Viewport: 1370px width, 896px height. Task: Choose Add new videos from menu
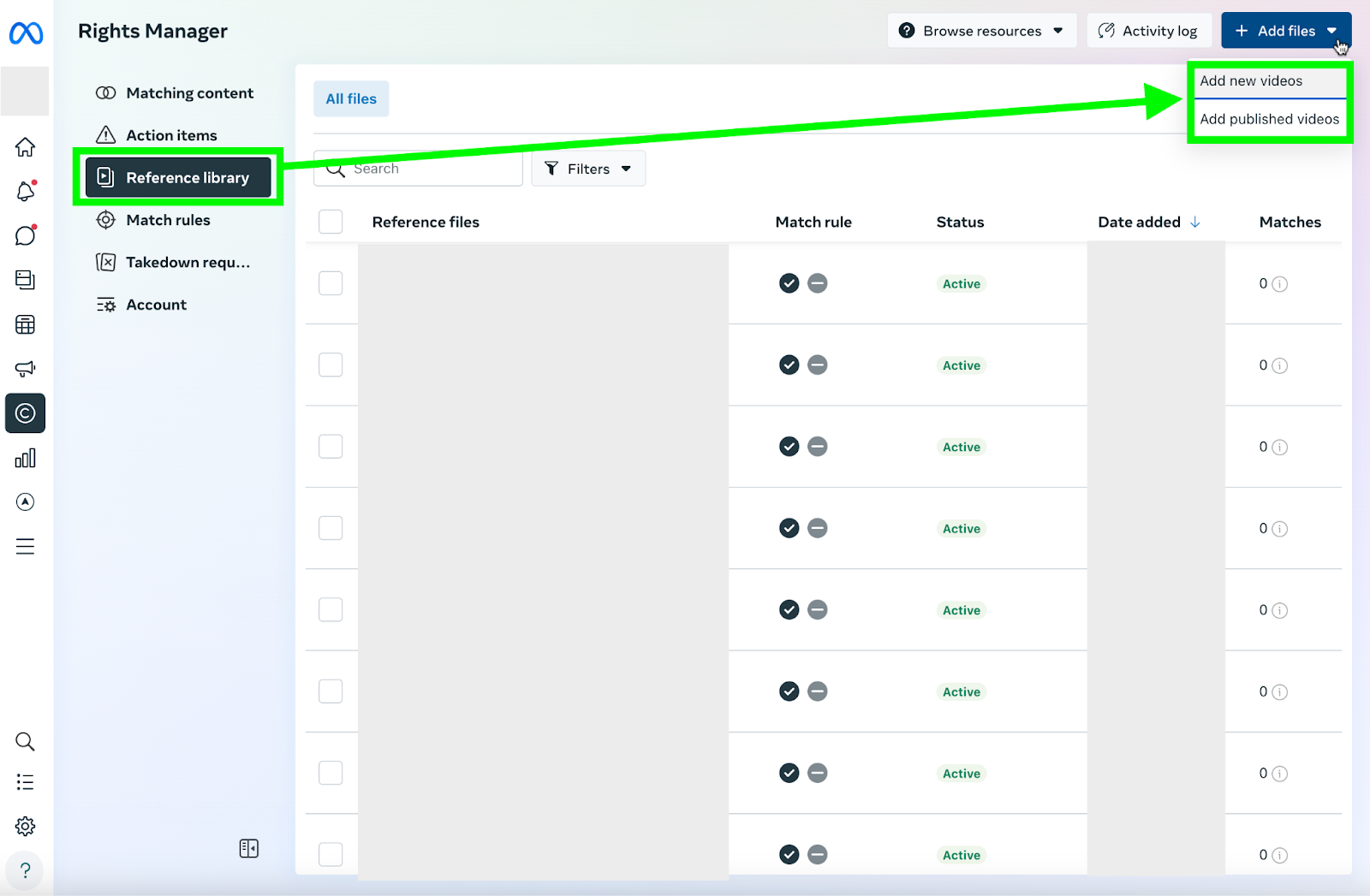(1269, 81)
